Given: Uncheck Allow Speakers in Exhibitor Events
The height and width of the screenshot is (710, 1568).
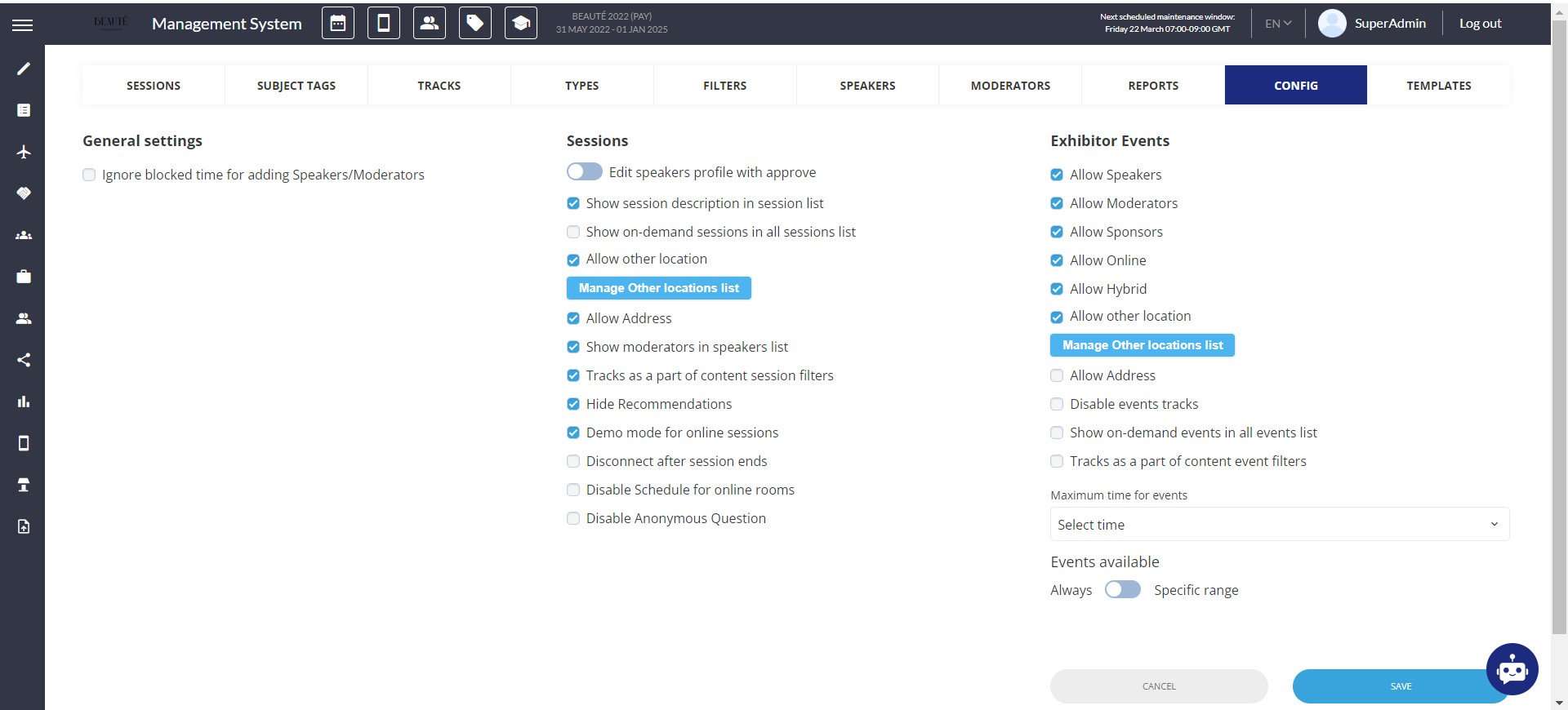Looking at the screenshot, I should click(x=1057, y=175).
